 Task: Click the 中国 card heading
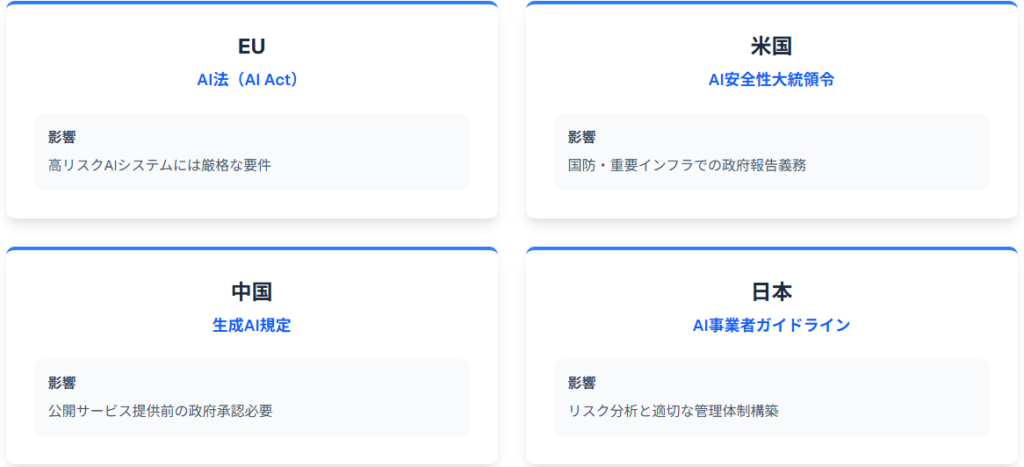(252, 292)
